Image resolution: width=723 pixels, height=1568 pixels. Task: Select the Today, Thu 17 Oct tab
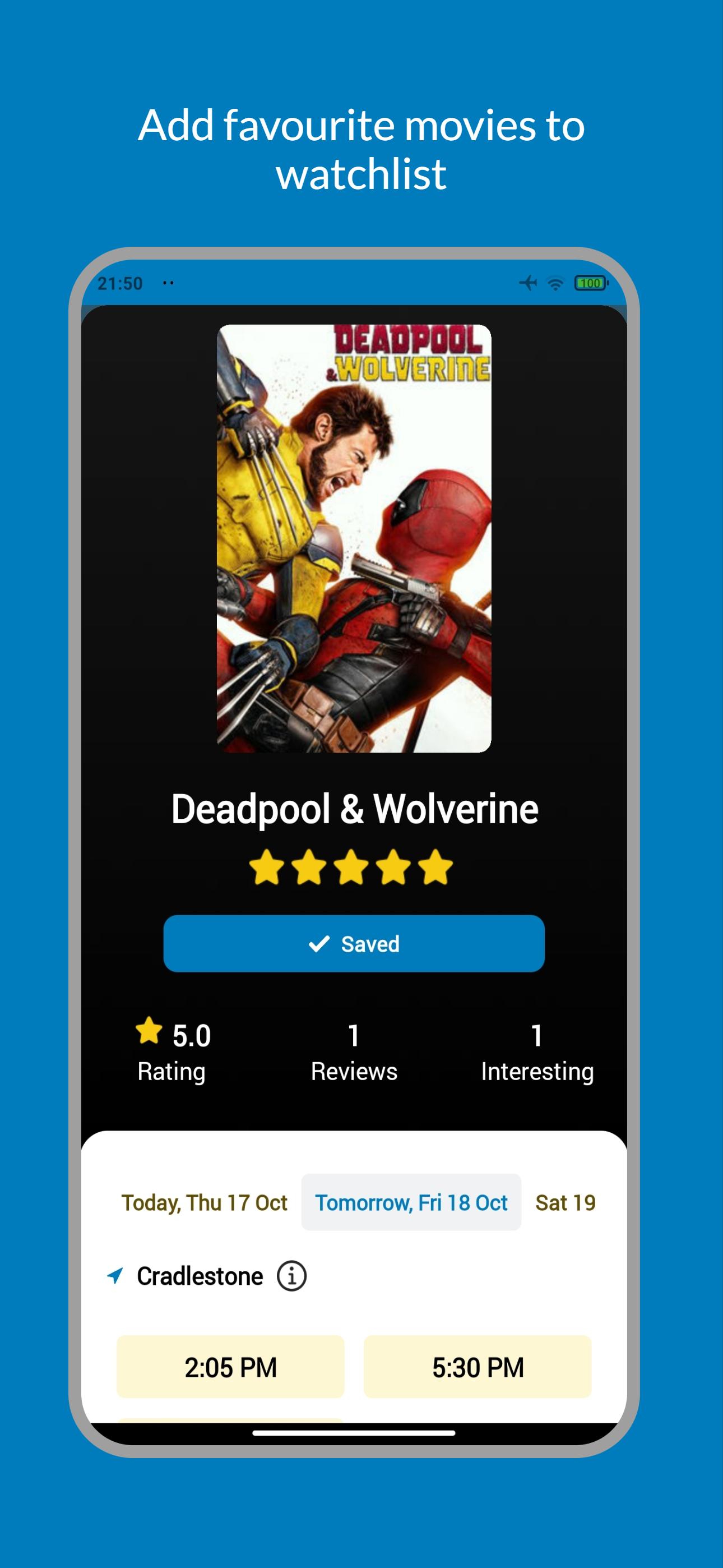click(204, 1203)
